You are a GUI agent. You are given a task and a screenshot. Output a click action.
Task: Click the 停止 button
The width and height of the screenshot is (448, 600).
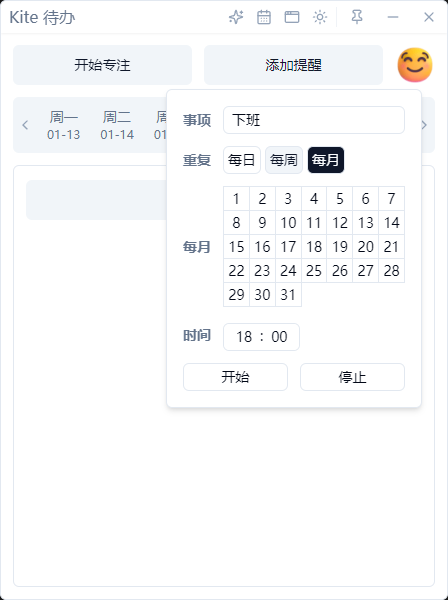click(x=352, y=377)
